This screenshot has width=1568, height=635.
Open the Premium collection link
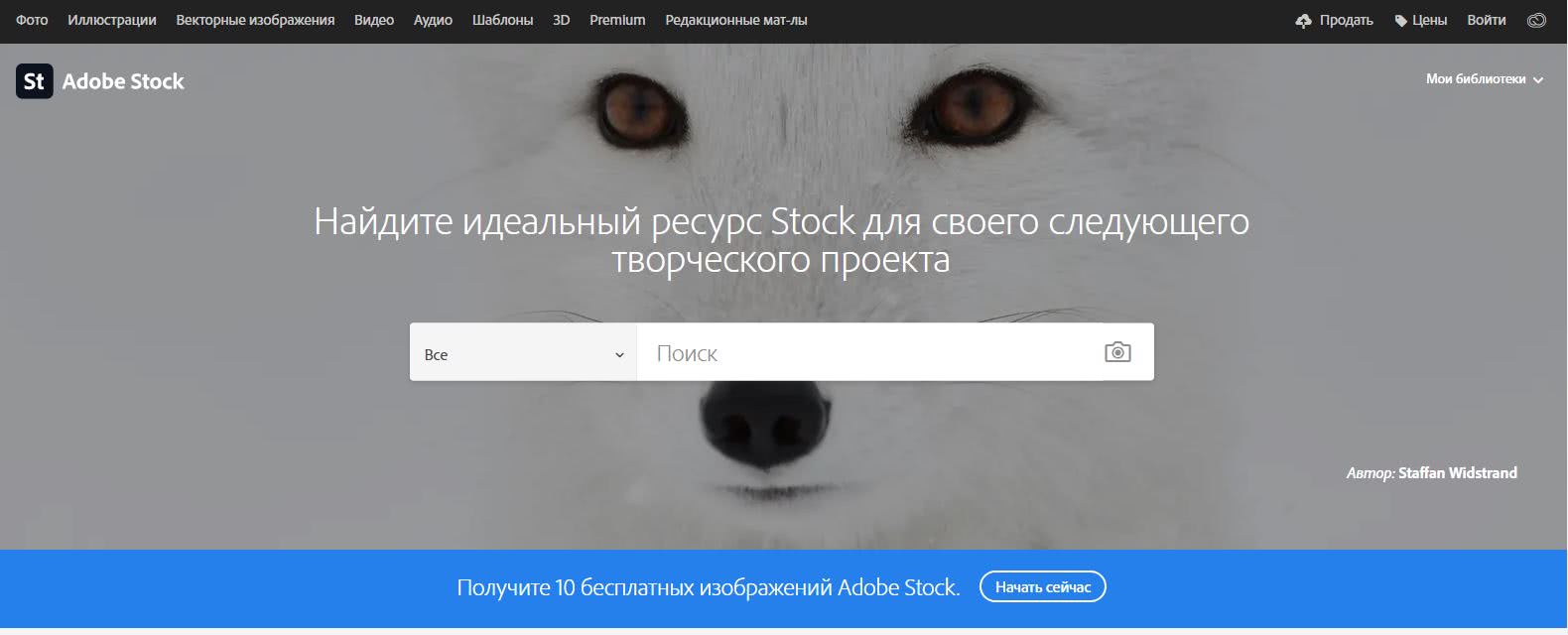tap(617, 20)
